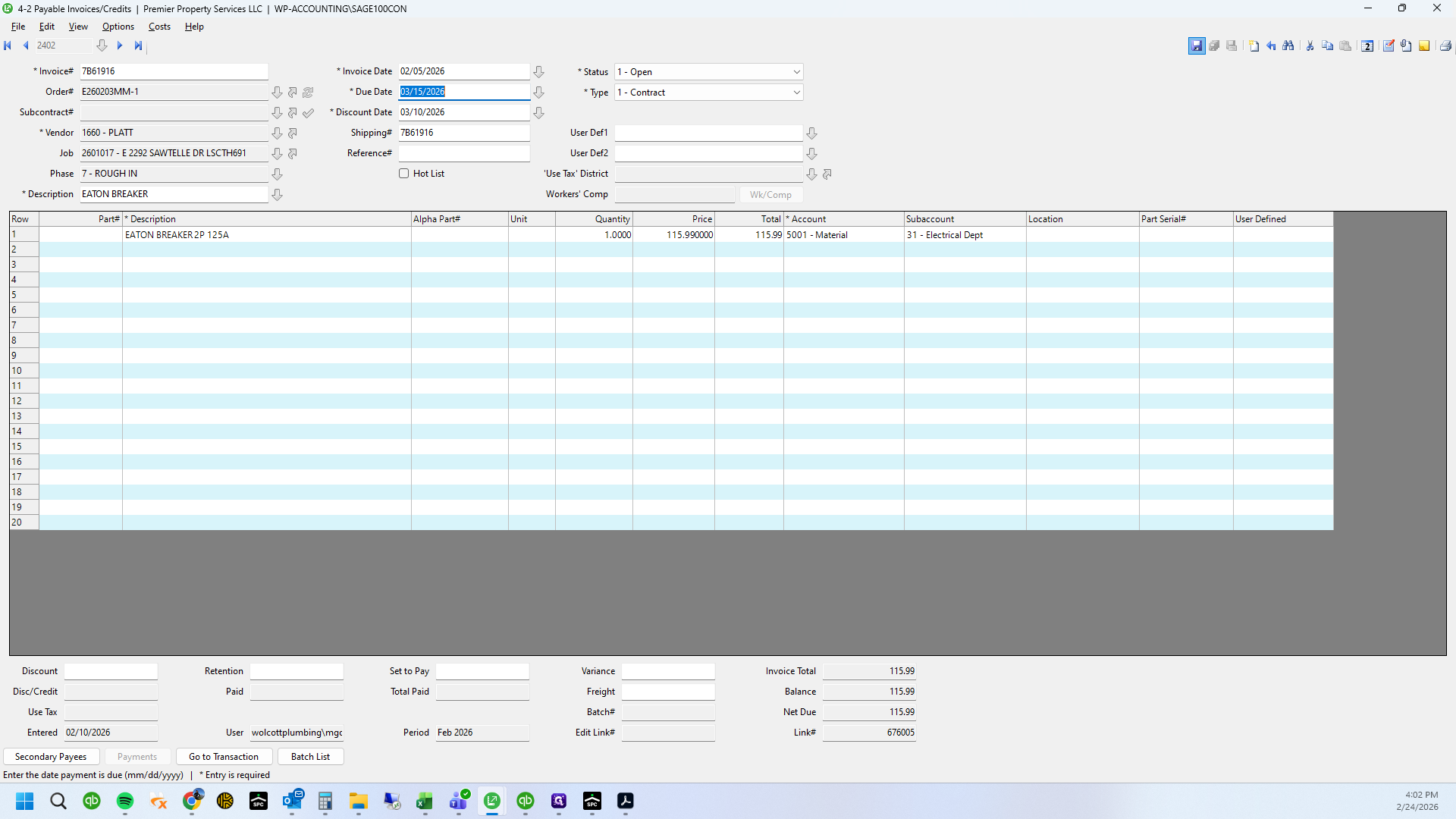This screenshot has height=819, width=1456.
Task: Open the Costs menu
Action: click(159, 27)
